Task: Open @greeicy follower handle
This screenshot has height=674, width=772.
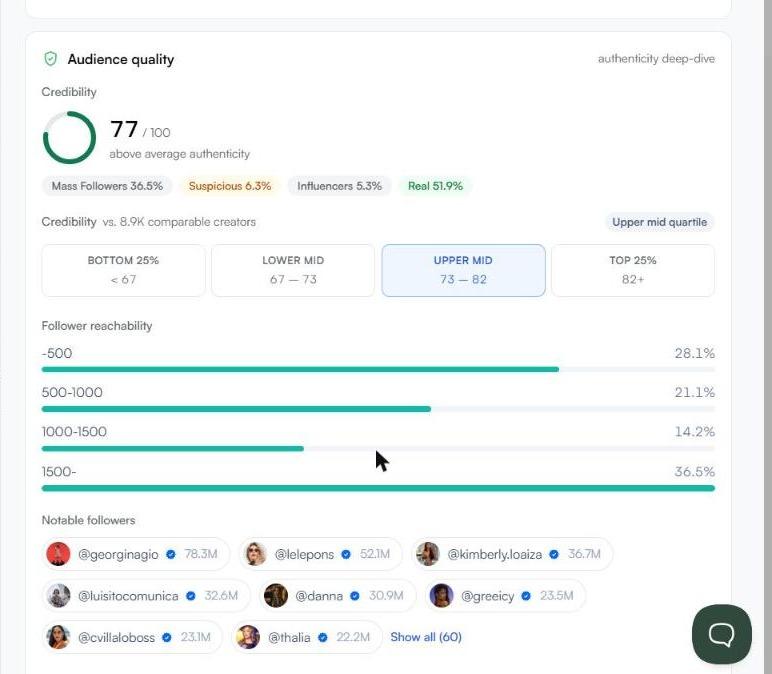Action: pos(487,596)
